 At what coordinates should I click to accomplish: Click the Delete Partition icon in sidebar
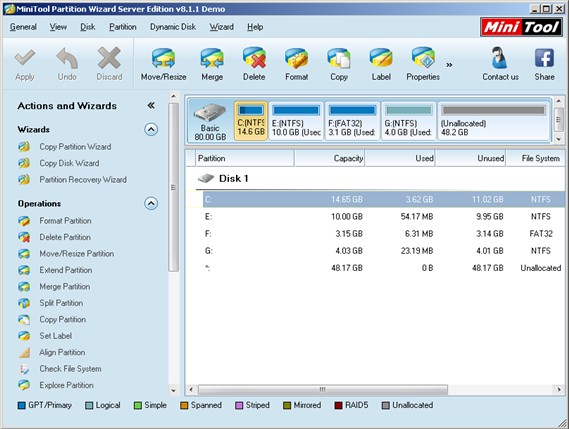point(24,237)
